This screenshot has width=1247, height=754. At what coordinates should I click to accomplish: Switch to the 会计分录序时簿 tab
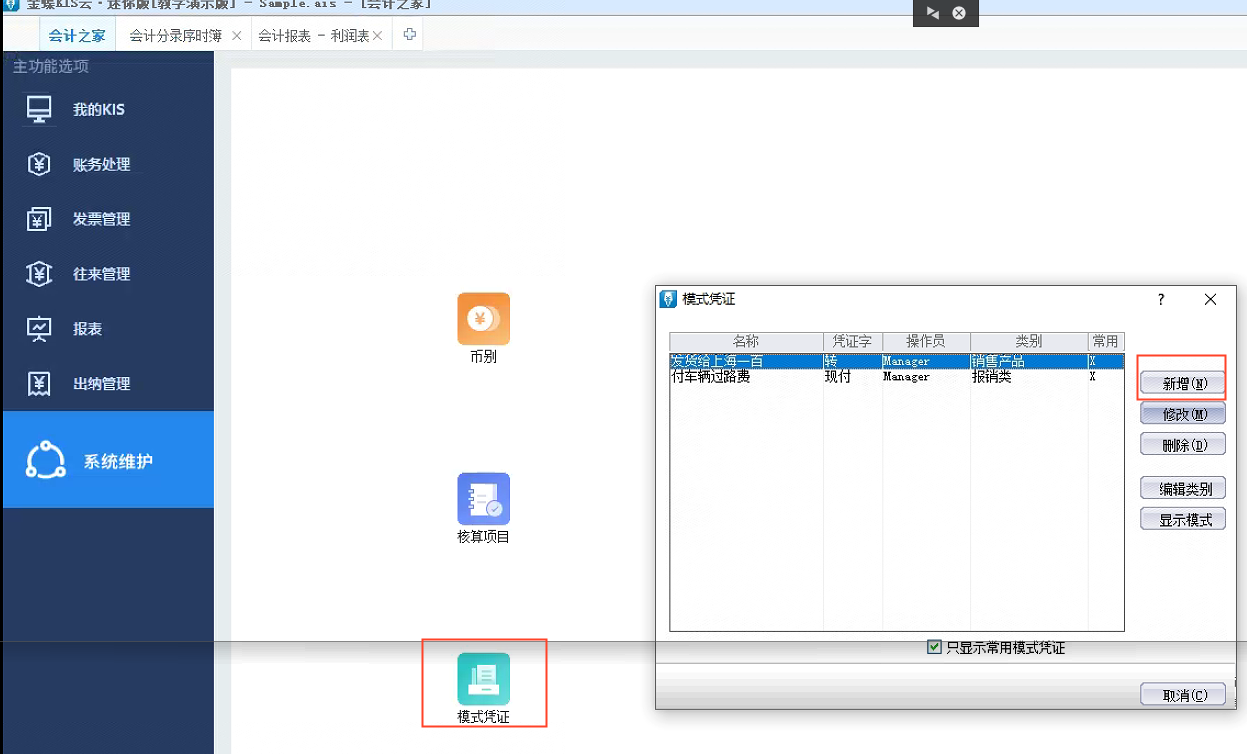(x=176, y=36)
